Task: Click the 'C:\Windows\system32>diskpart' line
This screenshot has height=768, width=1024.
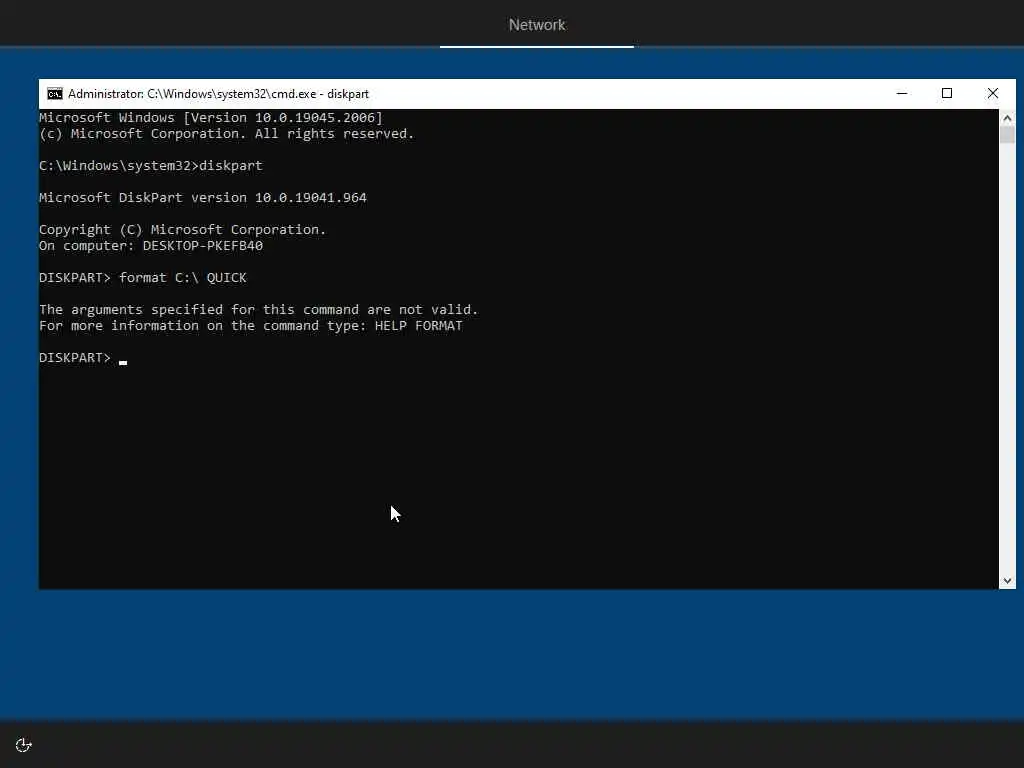Action: tap(151, 165)
